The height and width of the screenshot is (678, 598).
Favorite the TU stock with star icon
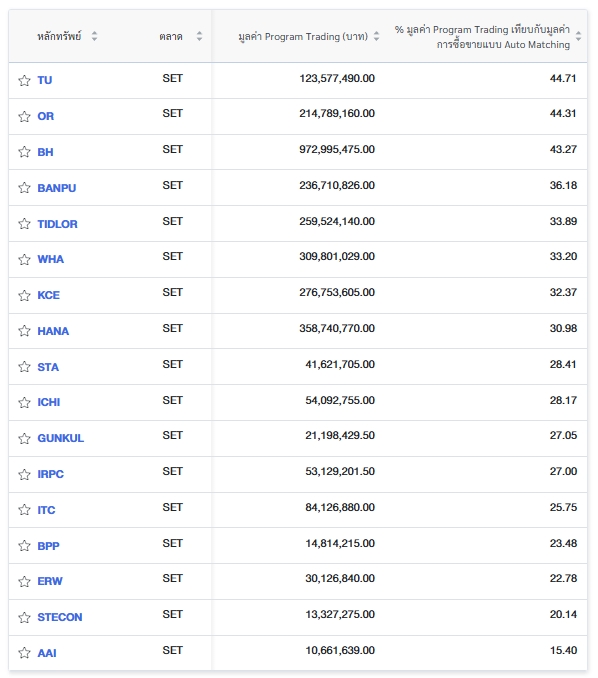(x=24, y=80)
